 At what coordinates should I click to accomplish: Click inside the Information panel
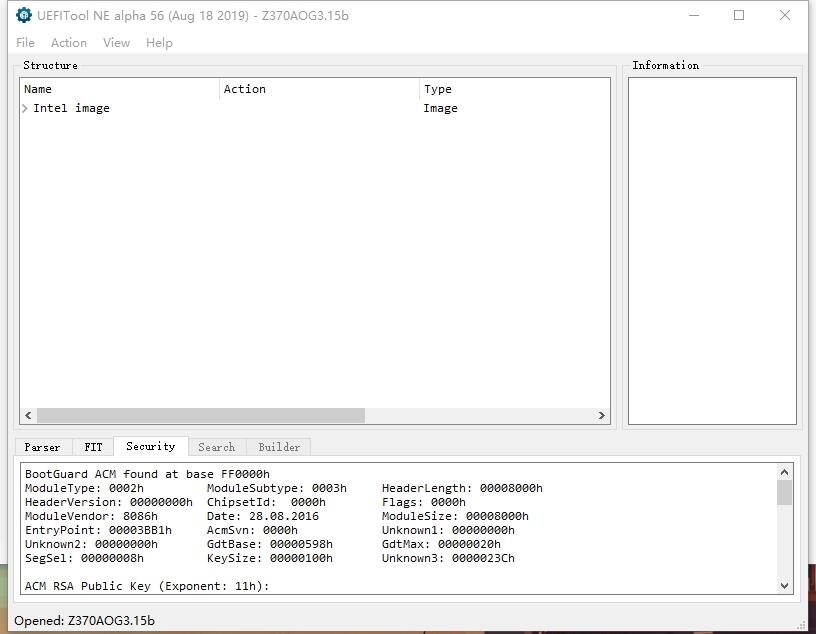click(712, 251)
